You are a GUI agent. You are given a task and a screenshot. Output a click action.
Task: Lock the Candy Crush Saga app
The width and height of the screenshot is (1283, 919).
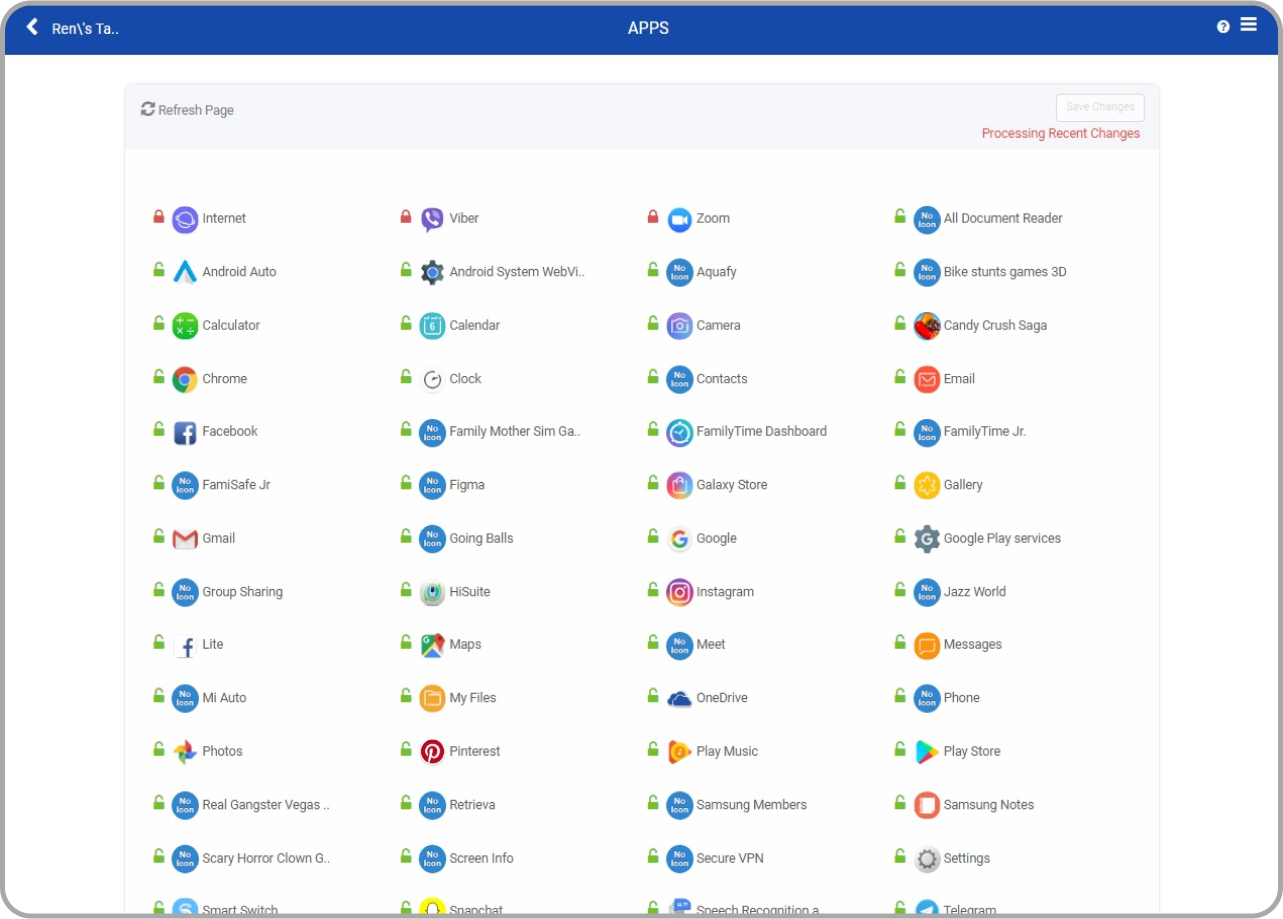click(900, 322)
